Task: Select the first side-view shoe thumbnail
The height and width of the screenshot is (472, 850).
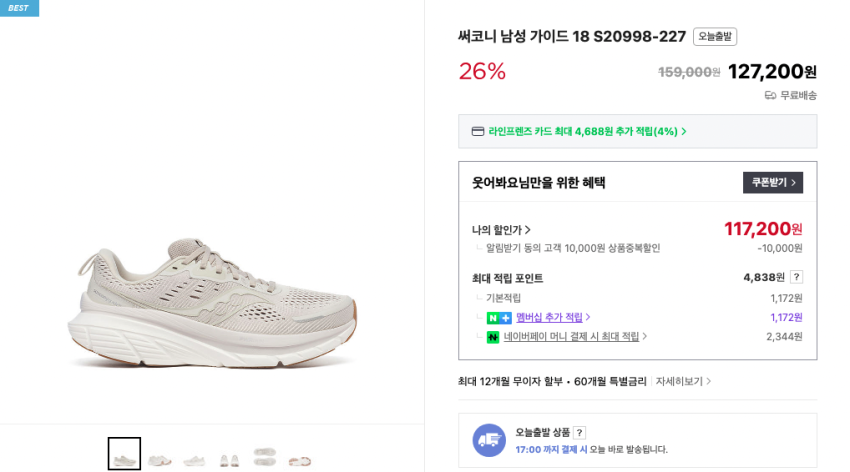Action: [124, 454]
